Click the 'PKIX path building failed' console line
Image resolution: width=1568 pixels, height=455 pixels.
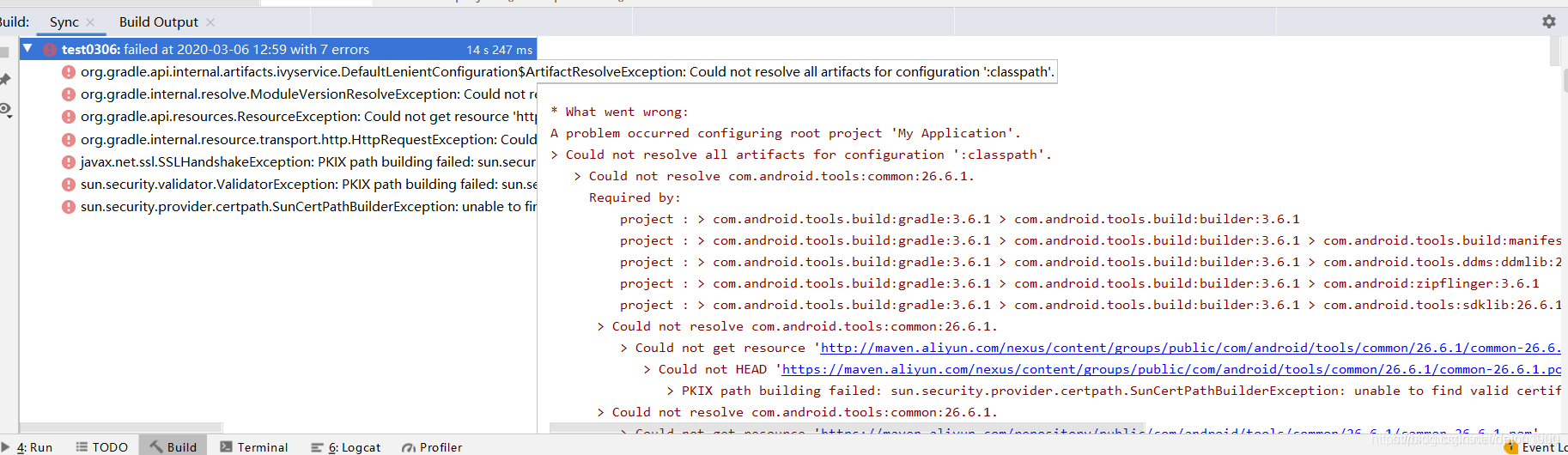[1114, 391]
